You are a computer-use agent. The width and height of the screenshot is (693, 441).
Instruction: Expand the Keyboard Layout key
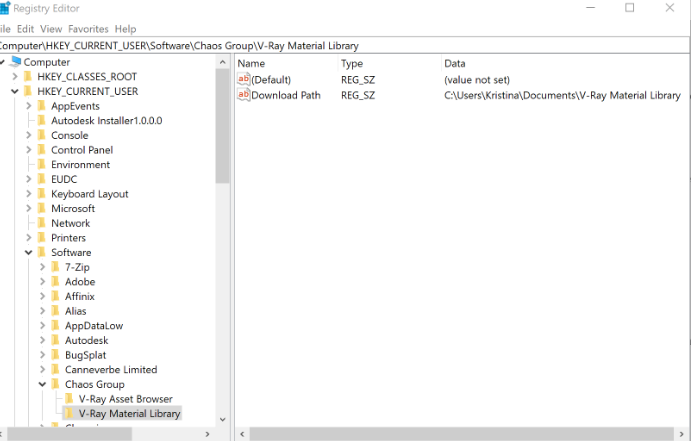(x=29, y=194)
